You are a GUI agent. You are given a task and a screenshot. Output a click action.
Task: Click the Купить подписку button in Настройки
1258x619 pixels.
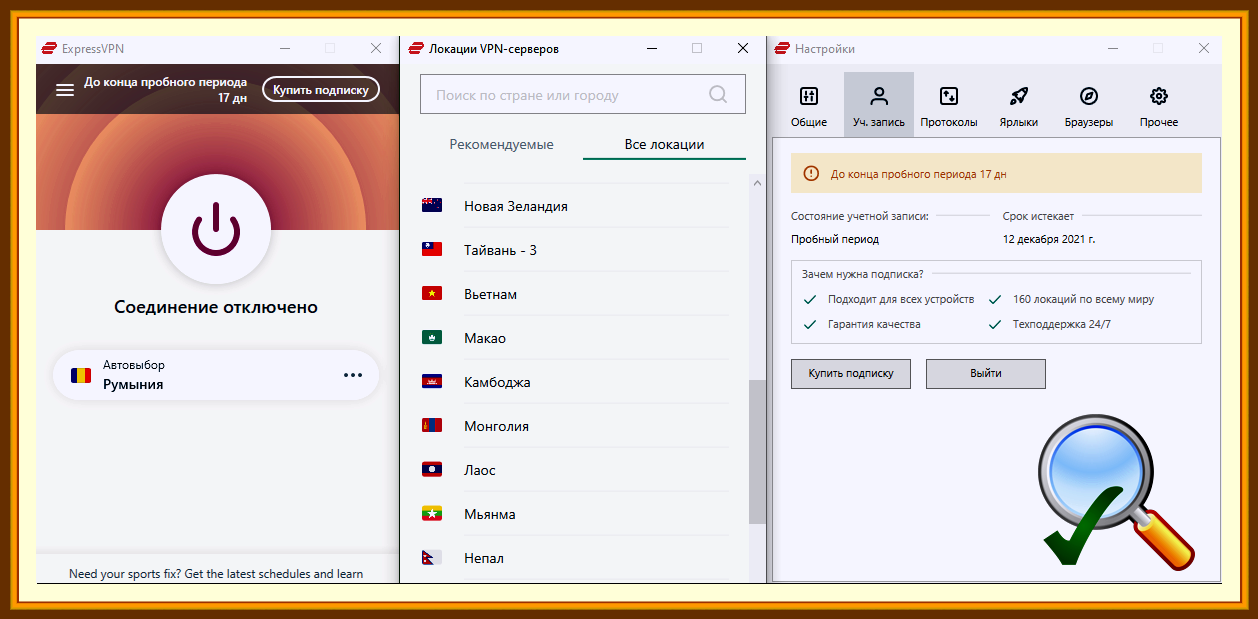tap(851, 374)
